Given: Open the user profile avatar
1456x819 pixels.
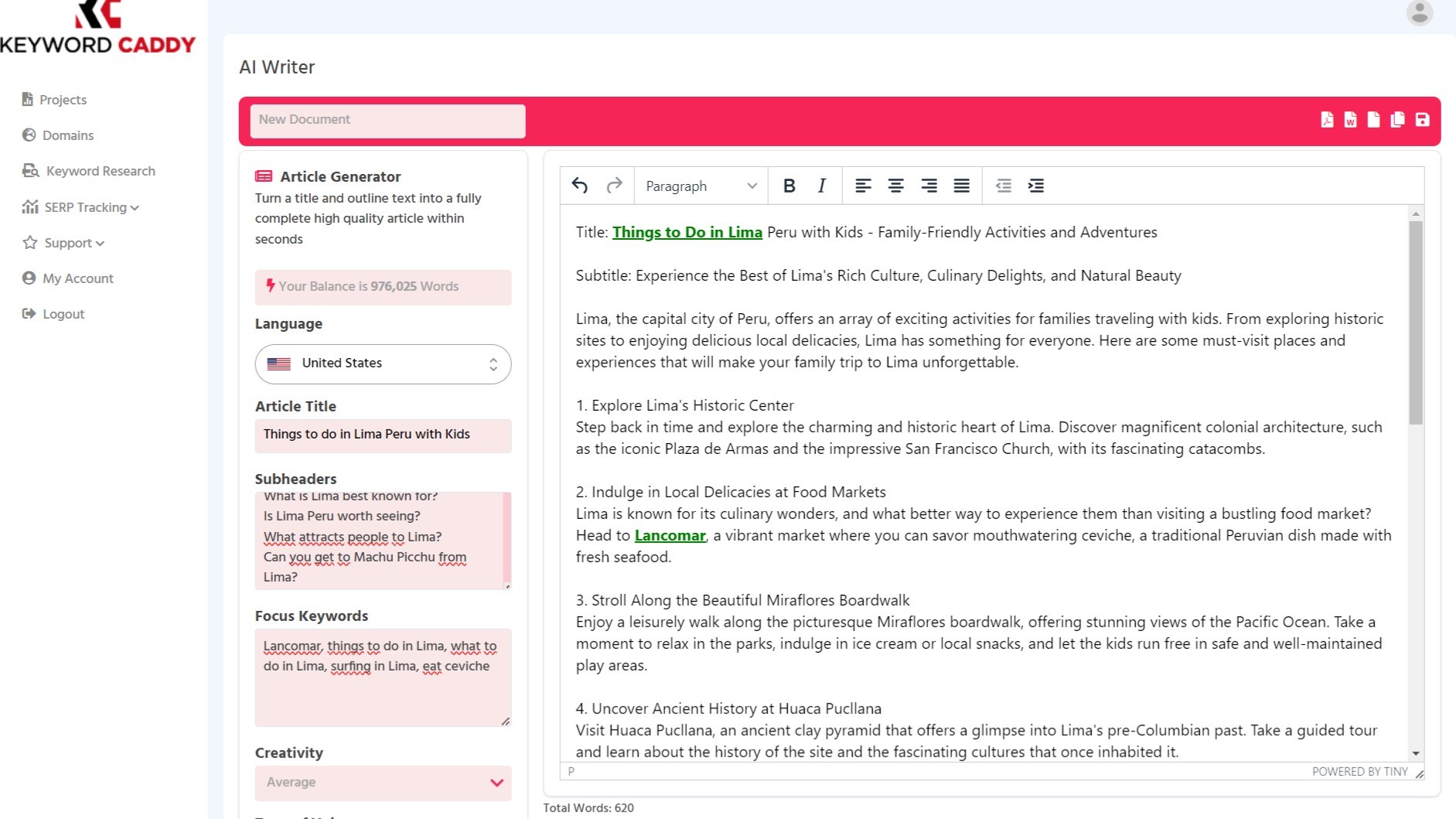Looking at the screenshot, I should 1419,12.
